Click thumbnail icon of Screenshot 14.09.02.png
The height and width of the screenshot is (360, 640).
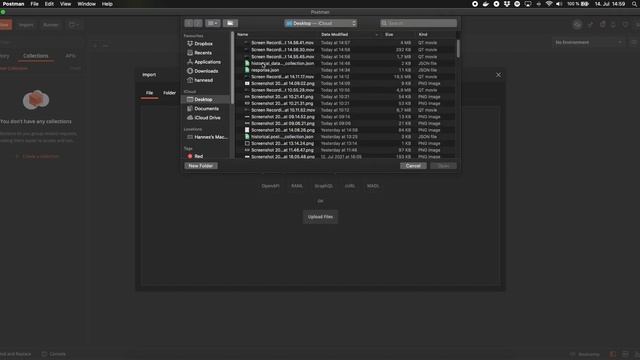[247, 83]
